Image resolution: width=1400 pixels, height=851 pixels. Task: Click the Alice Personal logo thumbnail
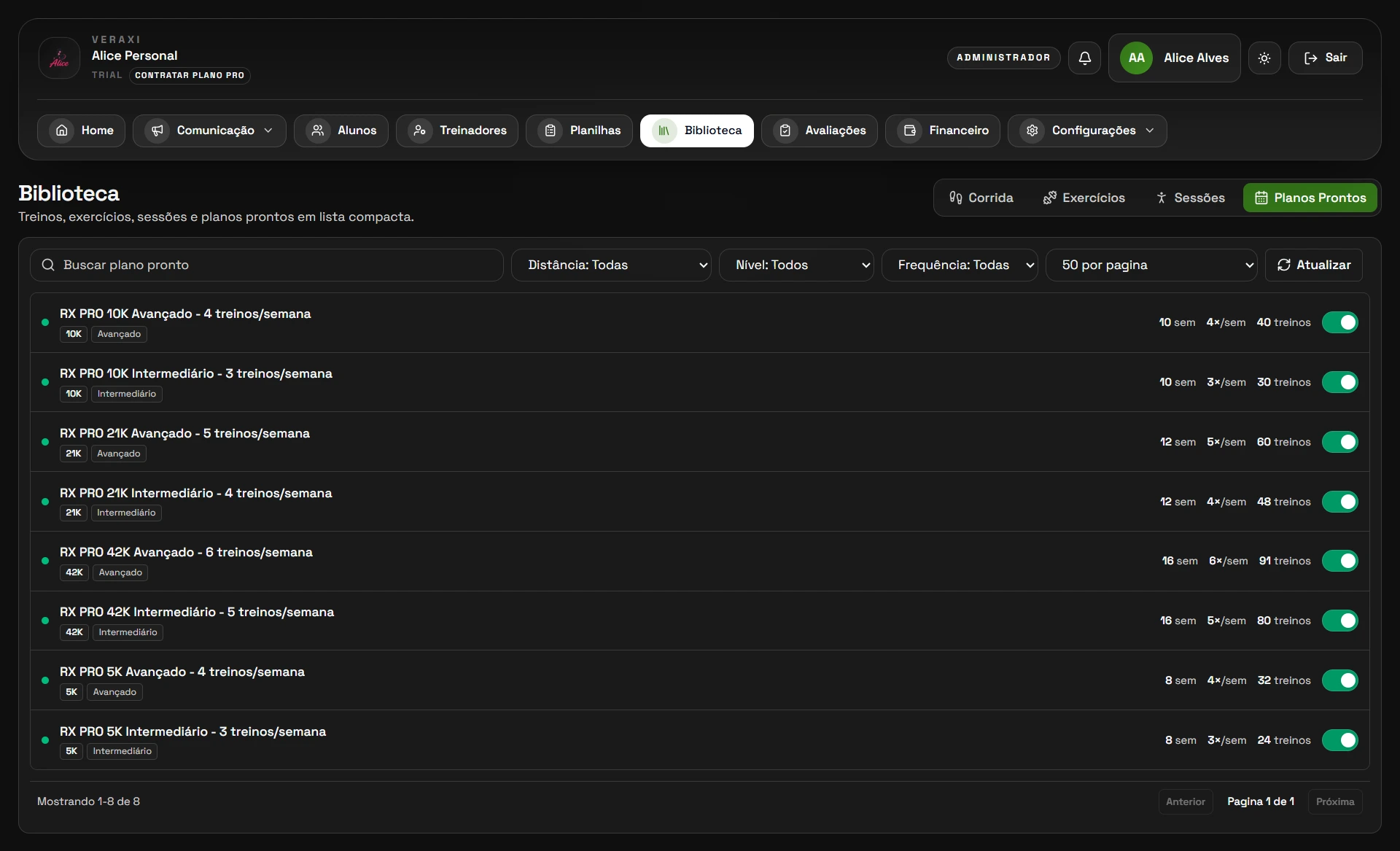click(59, 58)
